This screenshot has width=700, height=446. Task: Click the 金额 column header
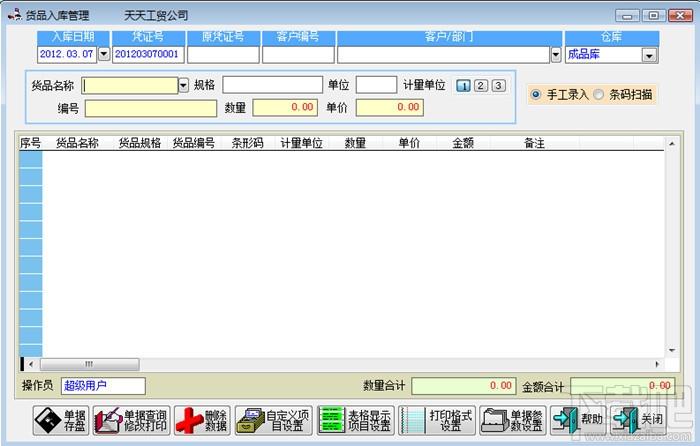tap(463, 143)
